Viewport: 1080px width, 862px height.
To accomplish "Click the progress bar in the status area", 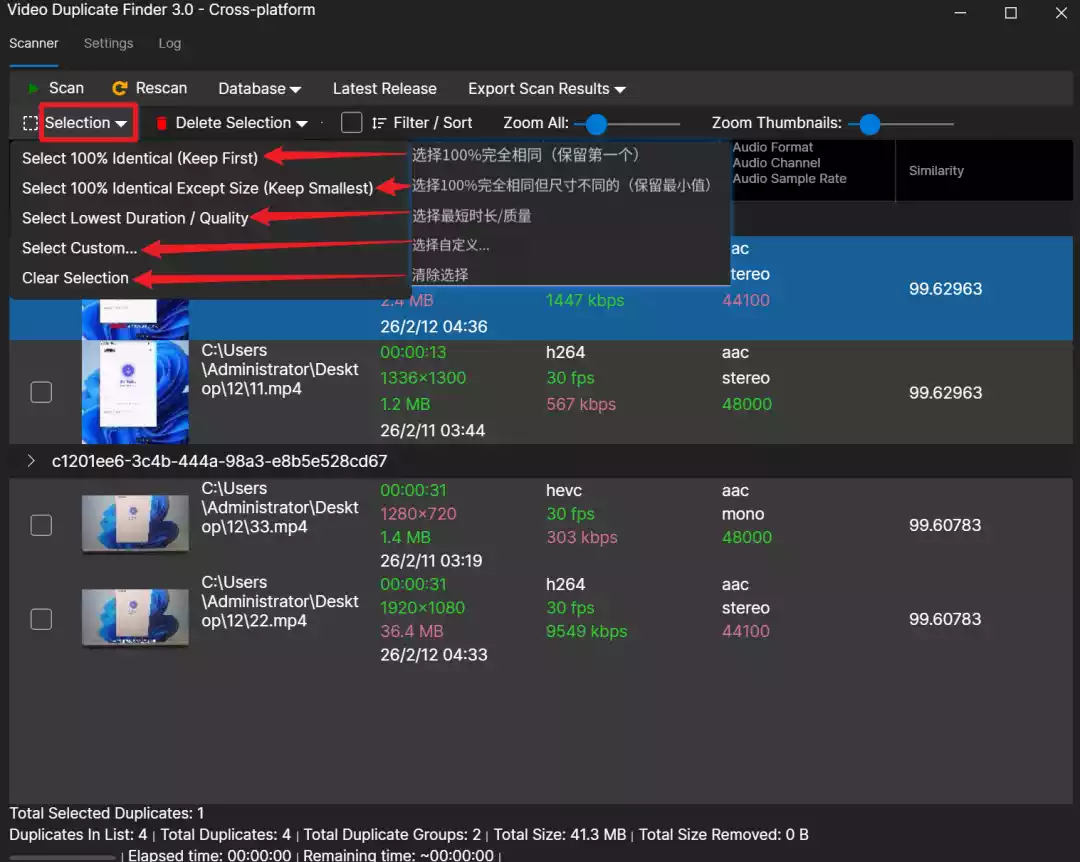I will point(63,857).
